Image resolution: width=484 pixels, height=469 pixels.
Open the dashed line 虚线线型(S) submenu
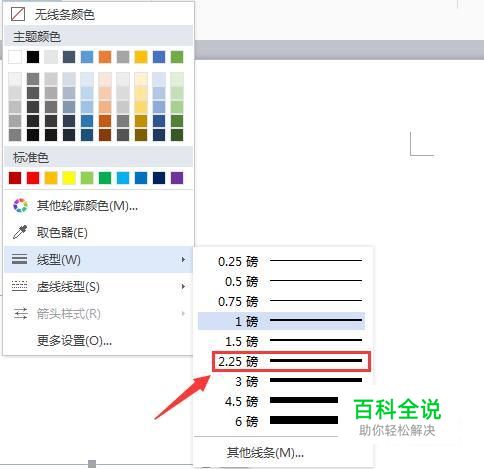click(99, 287)
